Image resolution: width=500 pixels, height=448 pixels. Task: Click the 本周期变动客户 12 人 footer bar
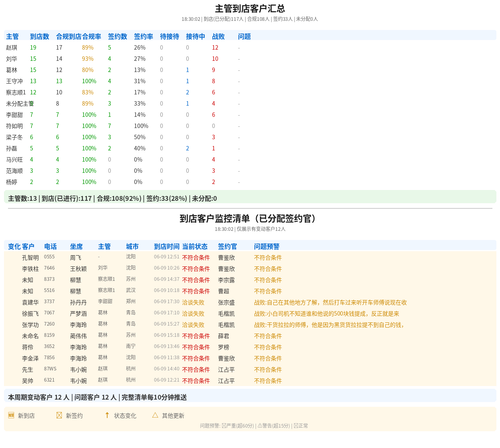(x=250, y=397)
